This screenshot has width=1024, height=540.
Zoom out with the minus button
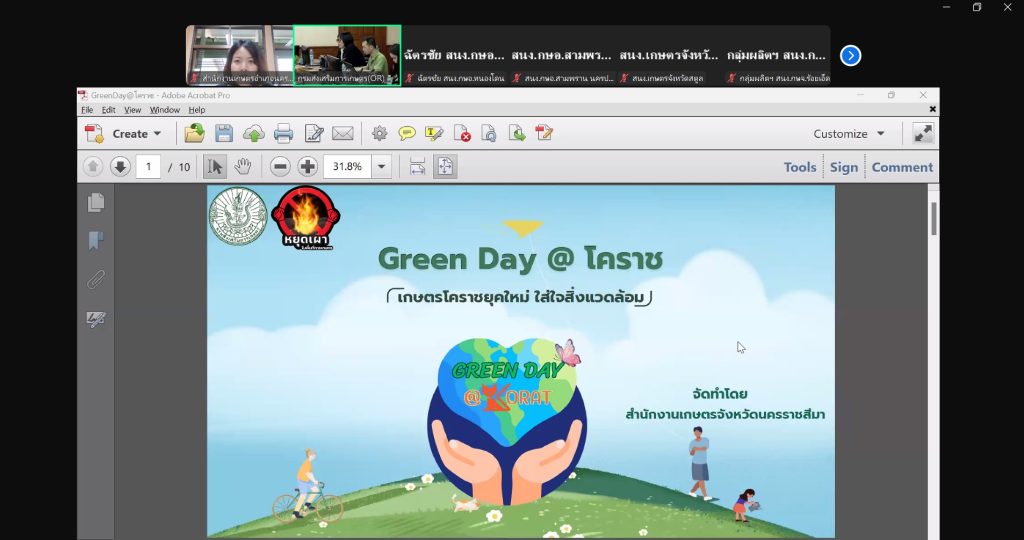(281, 167)
